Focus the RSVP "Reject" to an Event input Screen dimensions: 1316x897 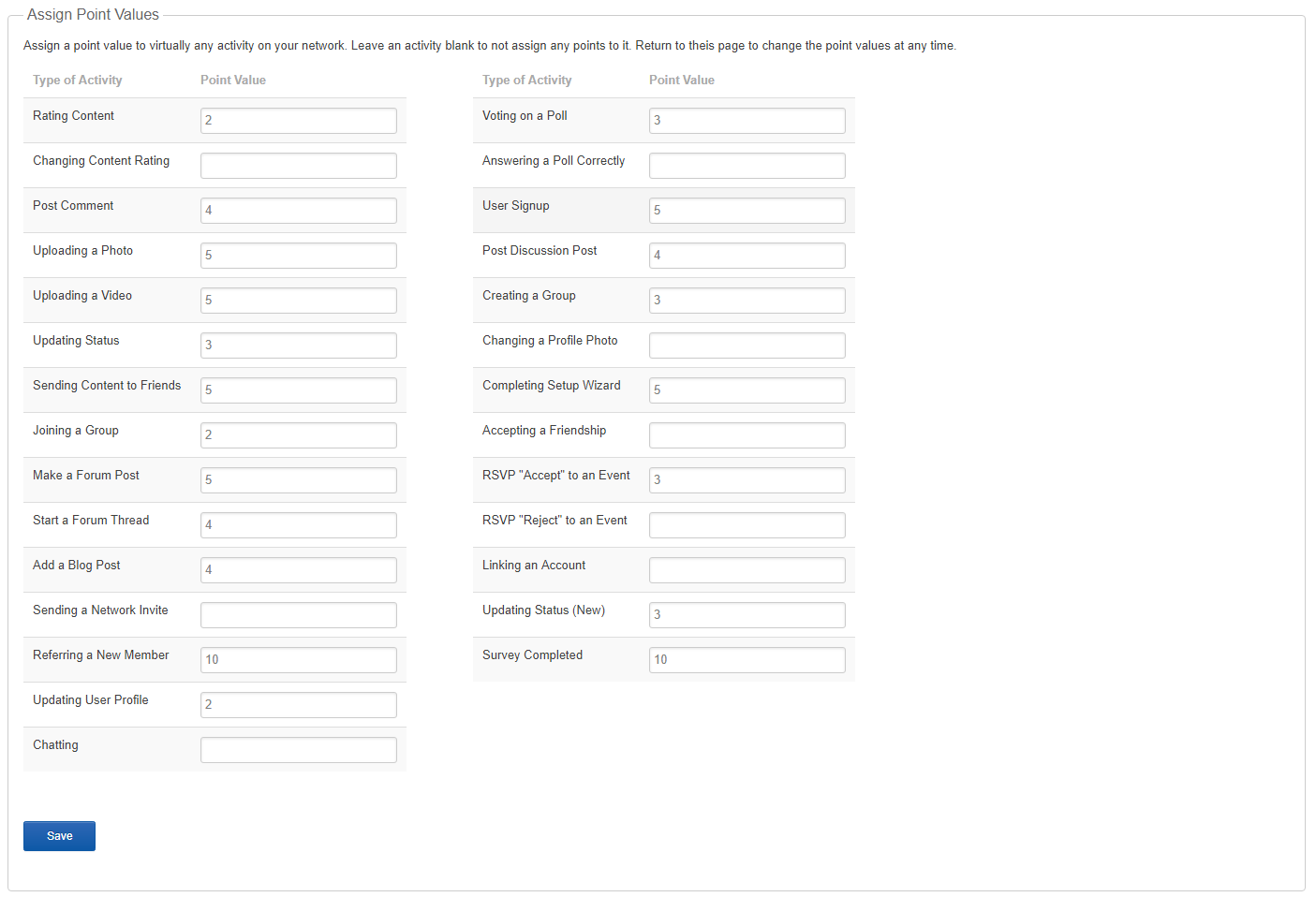click(x=747, y=525)
